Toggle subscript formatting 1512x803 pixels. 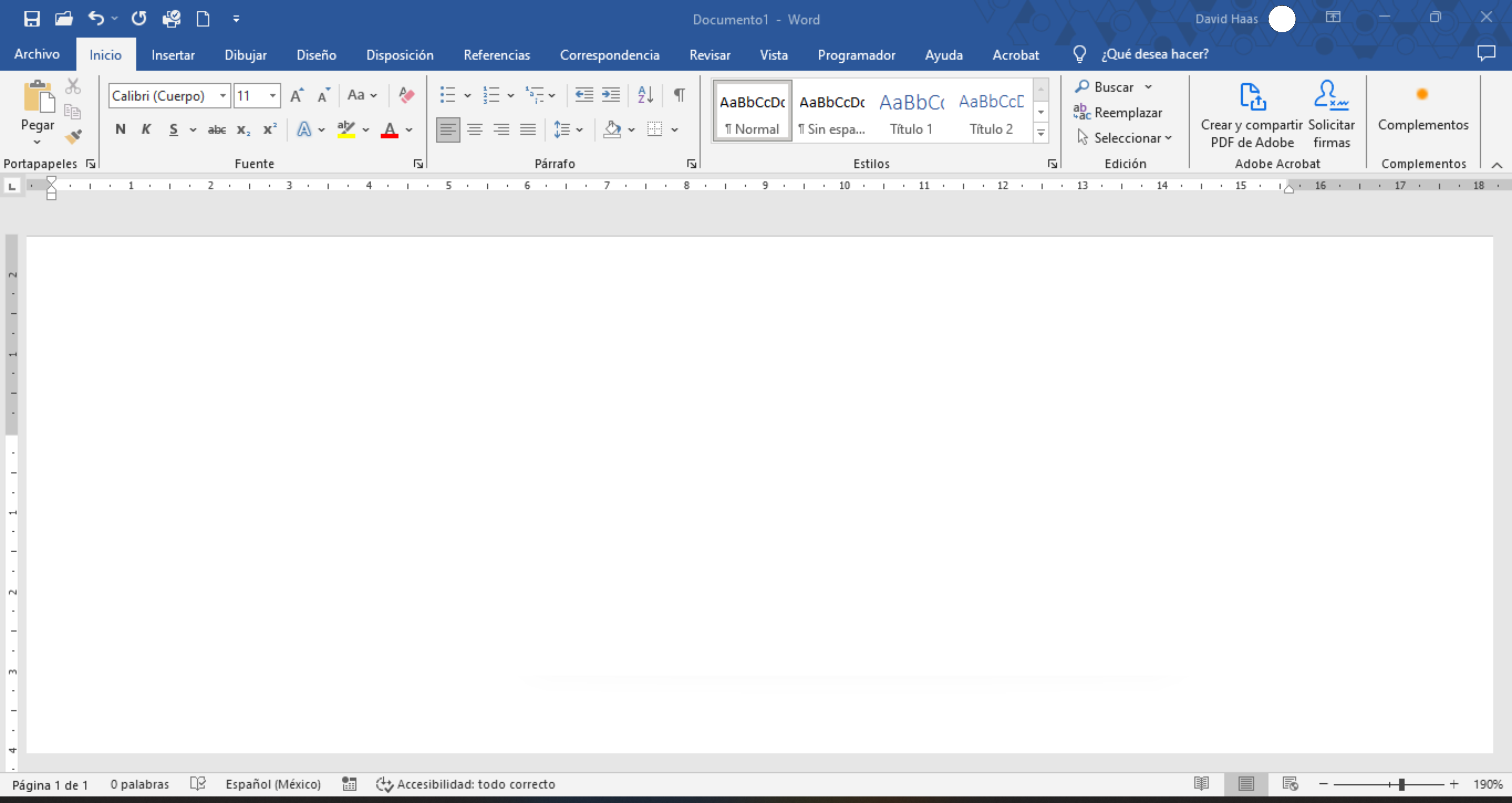(x=244, y=130)
